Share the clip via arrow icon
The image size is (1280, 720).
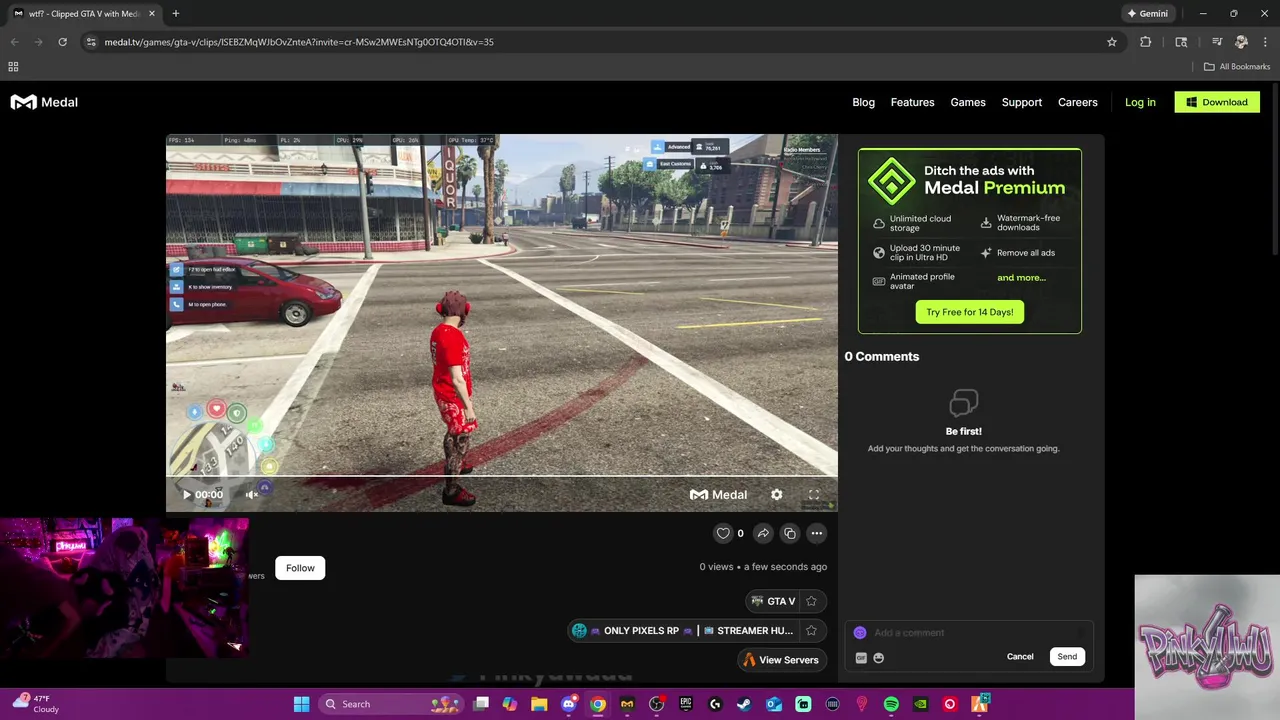tap(763, 533)
